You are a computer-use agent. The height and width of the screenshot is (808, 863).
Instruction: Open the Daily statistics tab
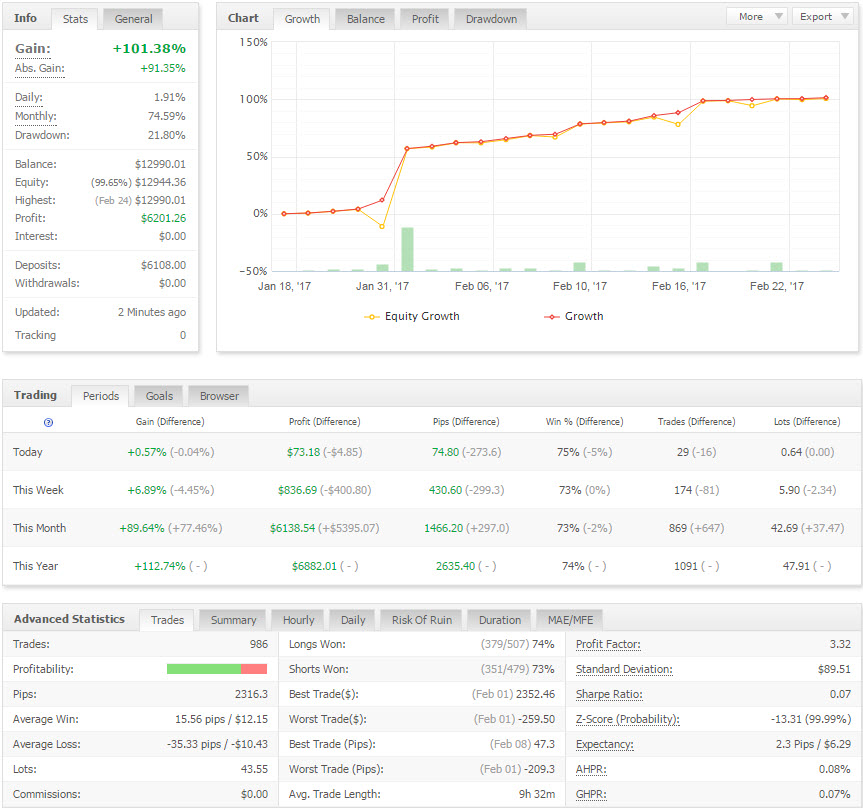click(x=353, y=620)
